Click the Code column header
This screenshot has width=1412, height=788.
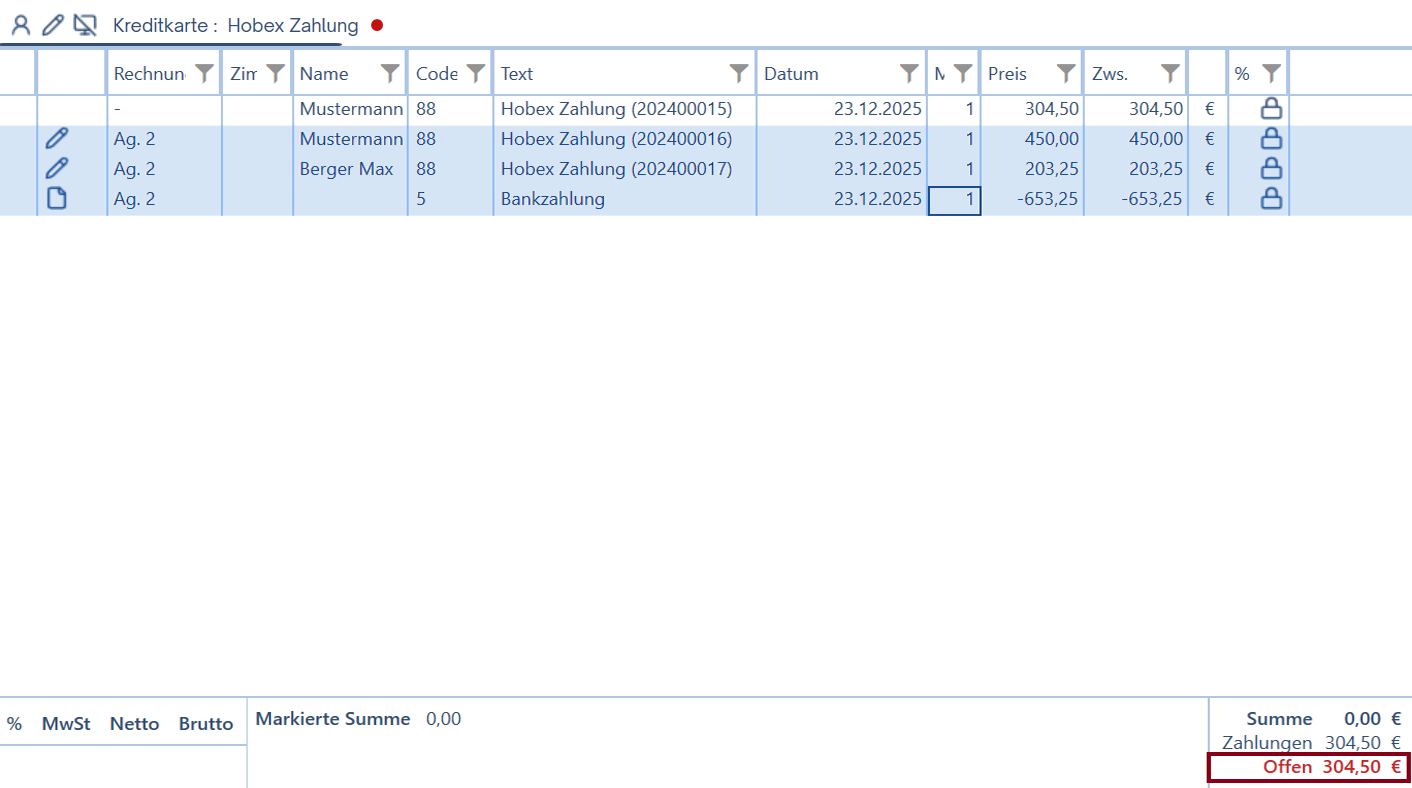click(x=436, y=73)
